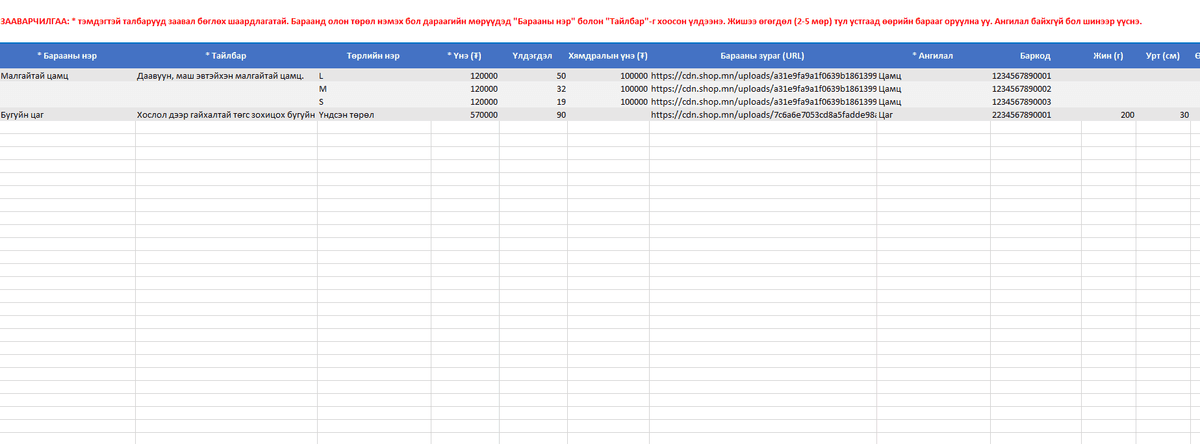Open the 7c6a6e7053cd8a5fadde image URL cell
Viewport: 1200px width, 444px height.
click(762, 115)
